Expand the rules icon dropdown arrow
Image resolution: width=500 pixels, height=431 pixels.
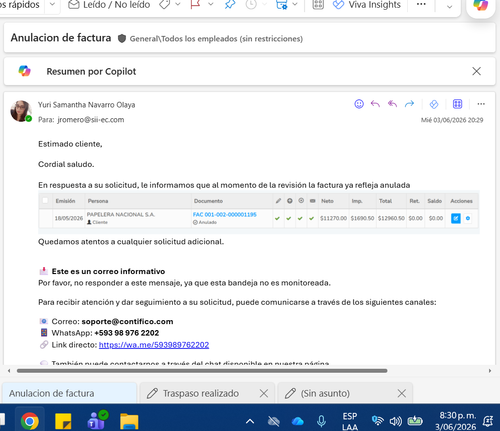[295, 4]
